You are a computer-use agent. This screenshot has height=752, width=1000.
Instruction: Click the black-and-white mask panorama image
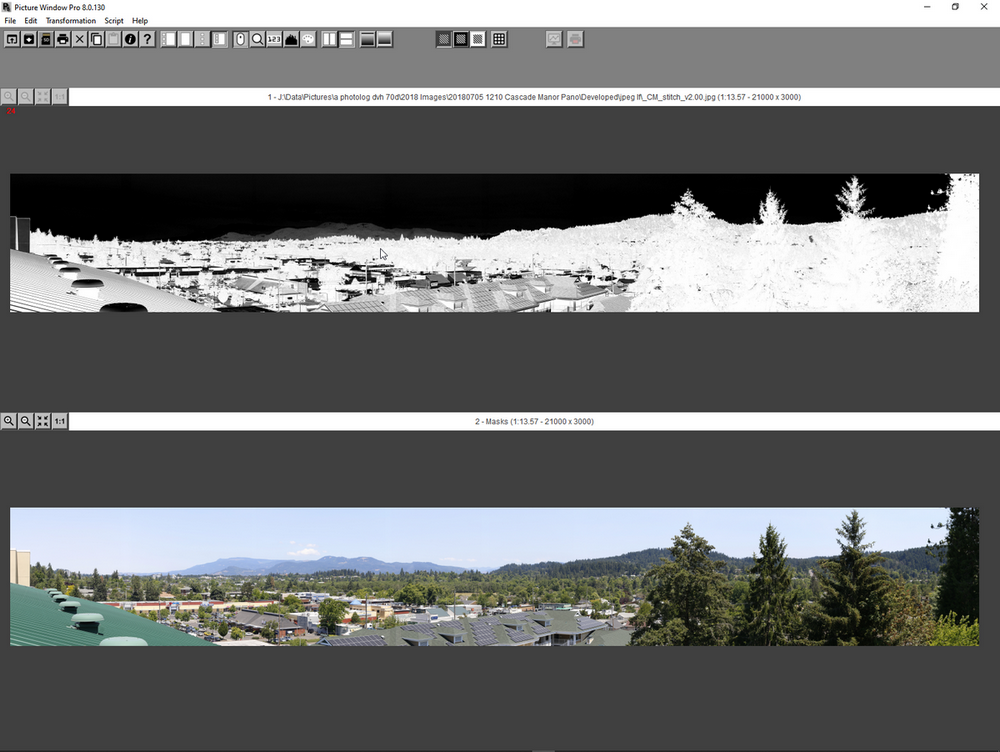pyautogui.click(x=494, y=243)
